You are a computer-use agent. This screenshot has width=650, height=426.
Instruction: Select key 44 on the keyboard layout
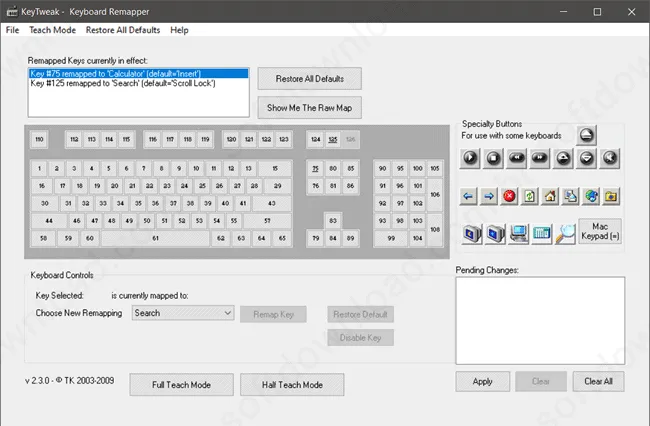pos(49,221)
